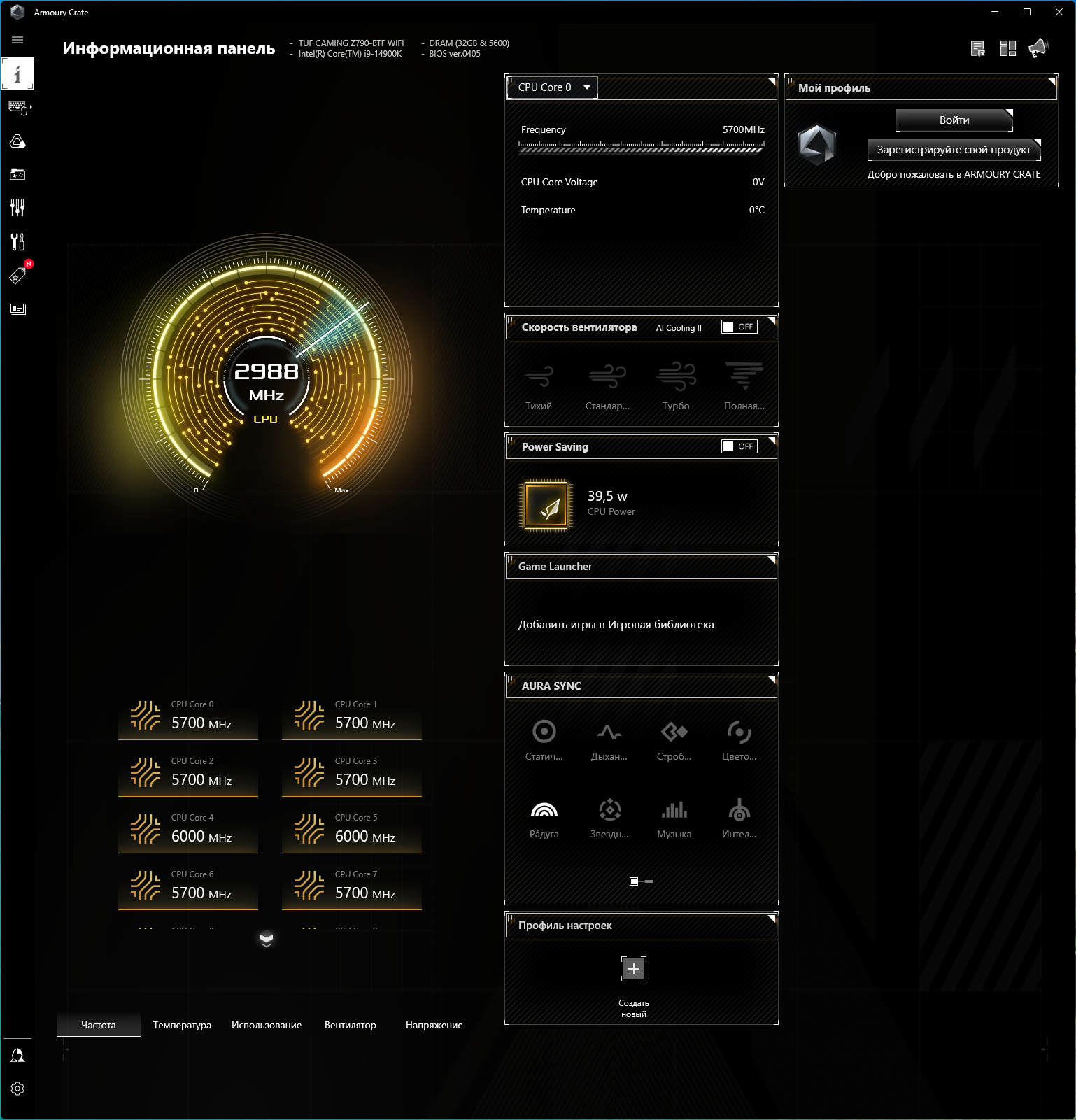Choose the Дыхан... Aura effect

[x=609, y=740]
